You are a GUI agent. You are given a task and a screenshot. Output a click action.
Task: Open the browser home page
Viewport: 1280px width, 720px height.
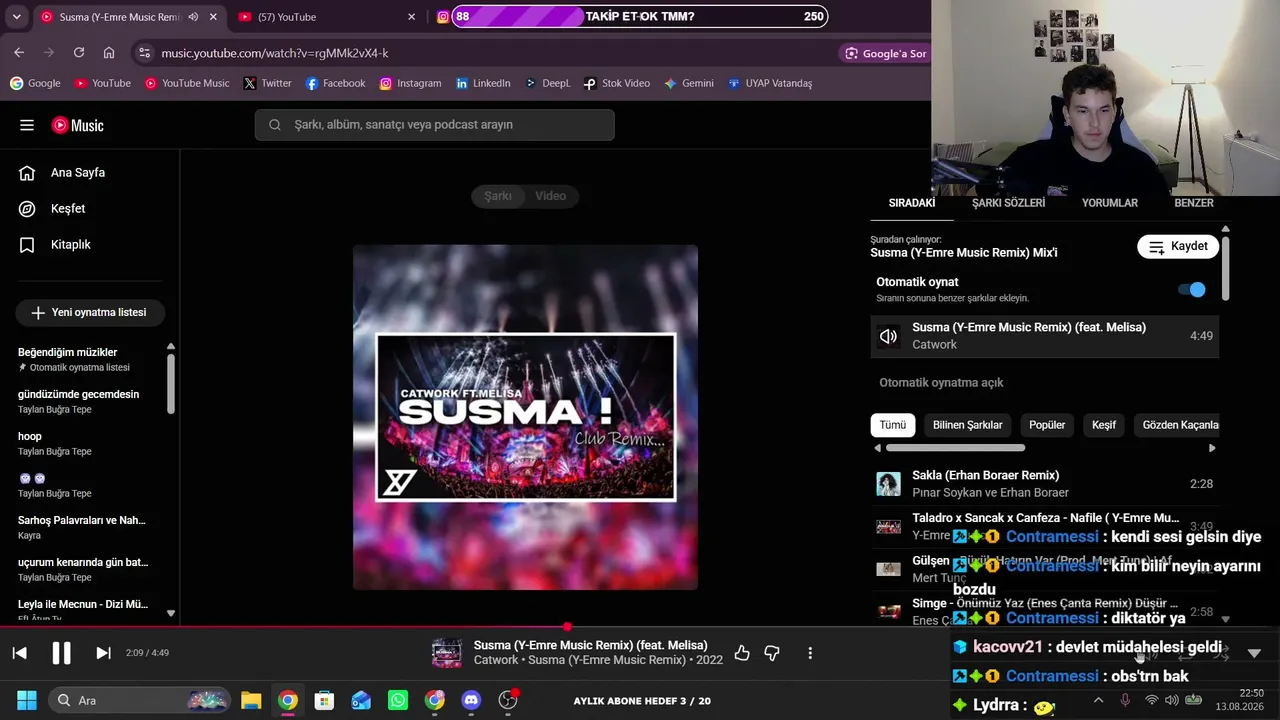click(109, 53)
